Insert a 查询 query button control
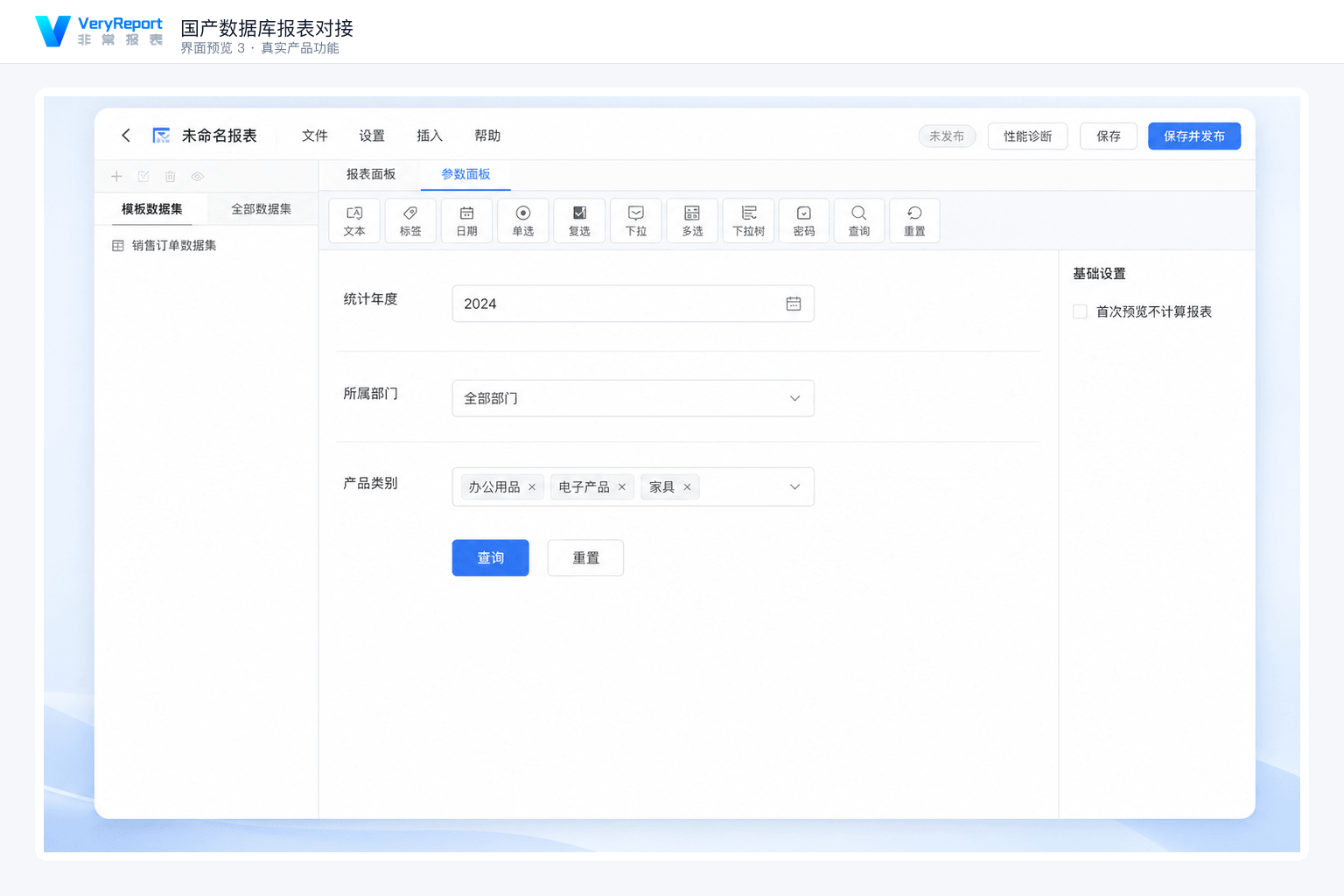 tap(859, 220)
